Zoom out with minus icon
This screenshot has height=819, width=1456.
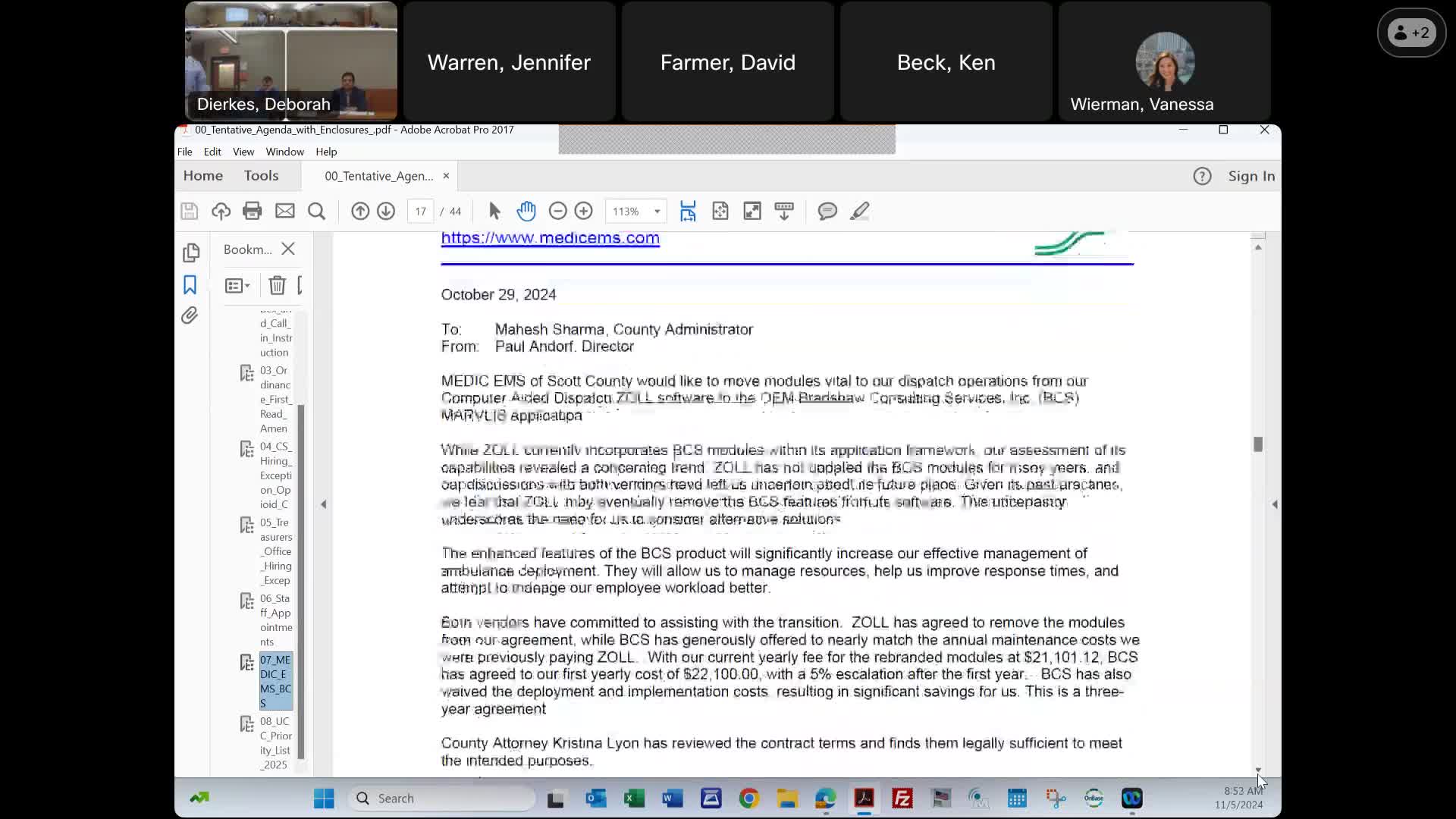pyautogui.click(x=557, y=212)
